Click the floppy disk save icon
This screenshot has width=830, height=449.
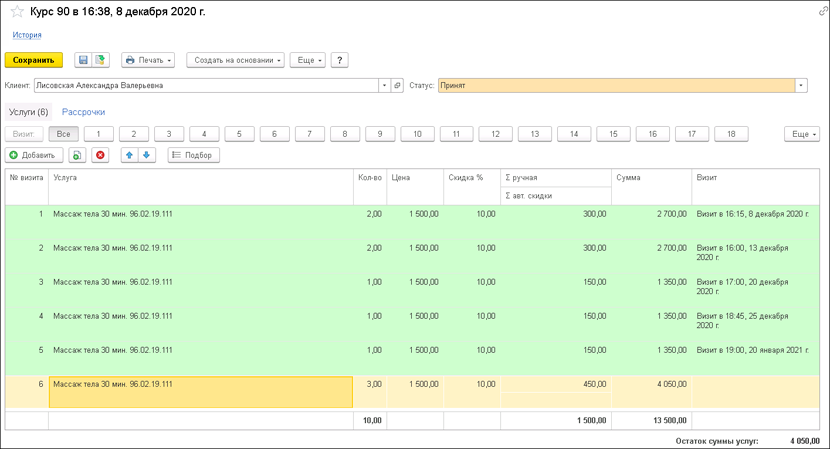point(83,60)
